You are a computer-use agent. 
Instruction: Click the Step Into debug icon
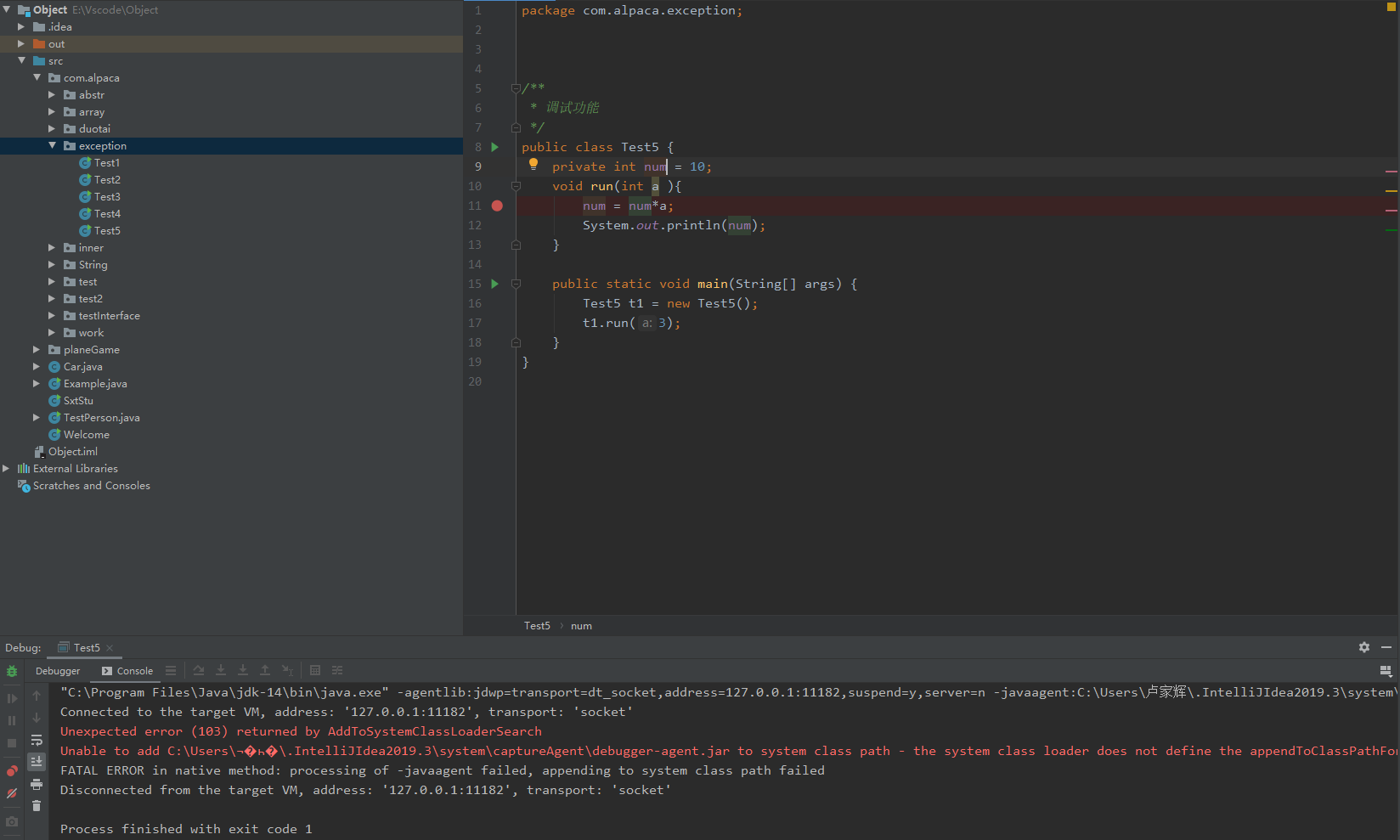click(x=221, y=670)
